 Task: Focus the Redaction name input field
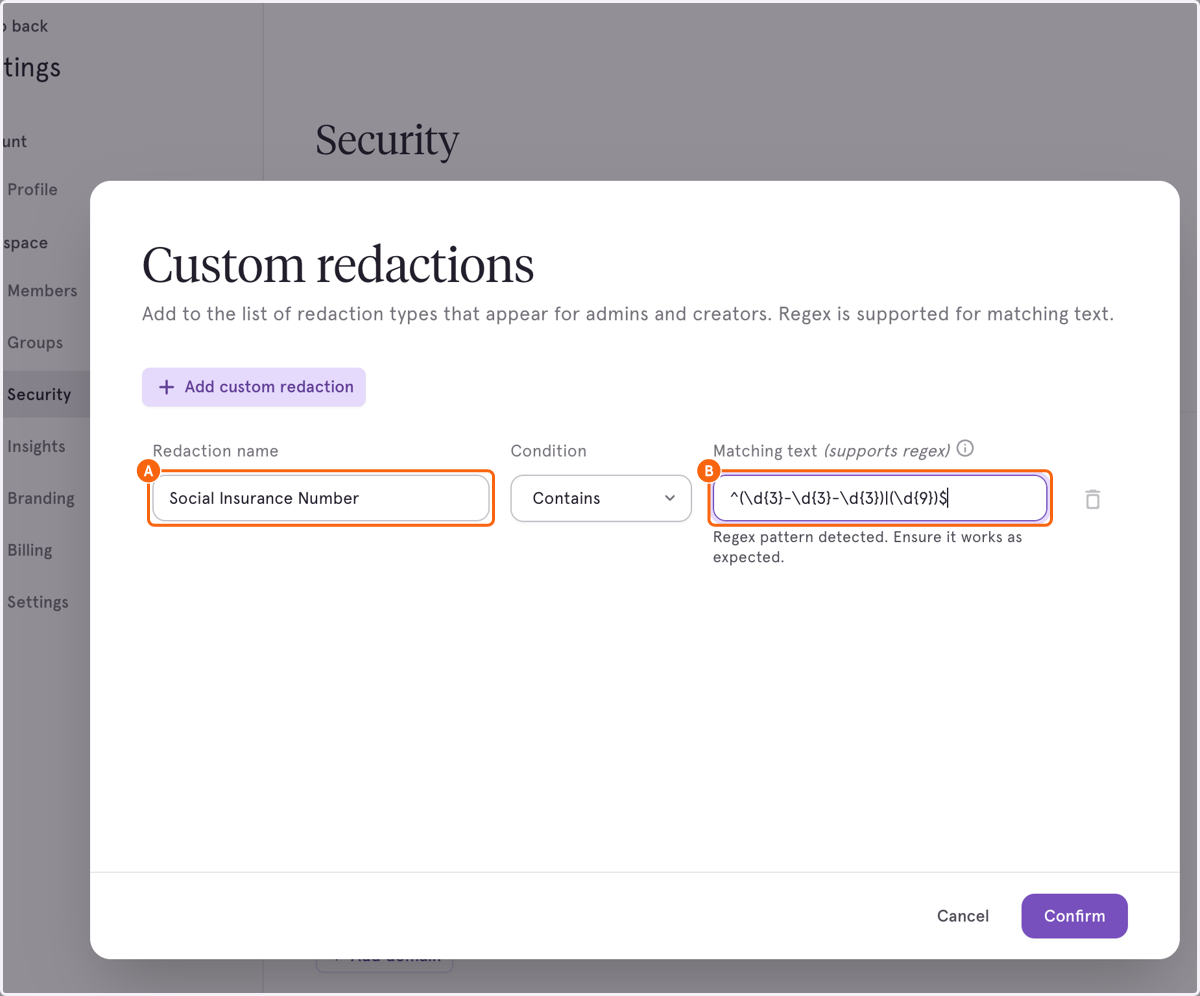coord(321,498)
